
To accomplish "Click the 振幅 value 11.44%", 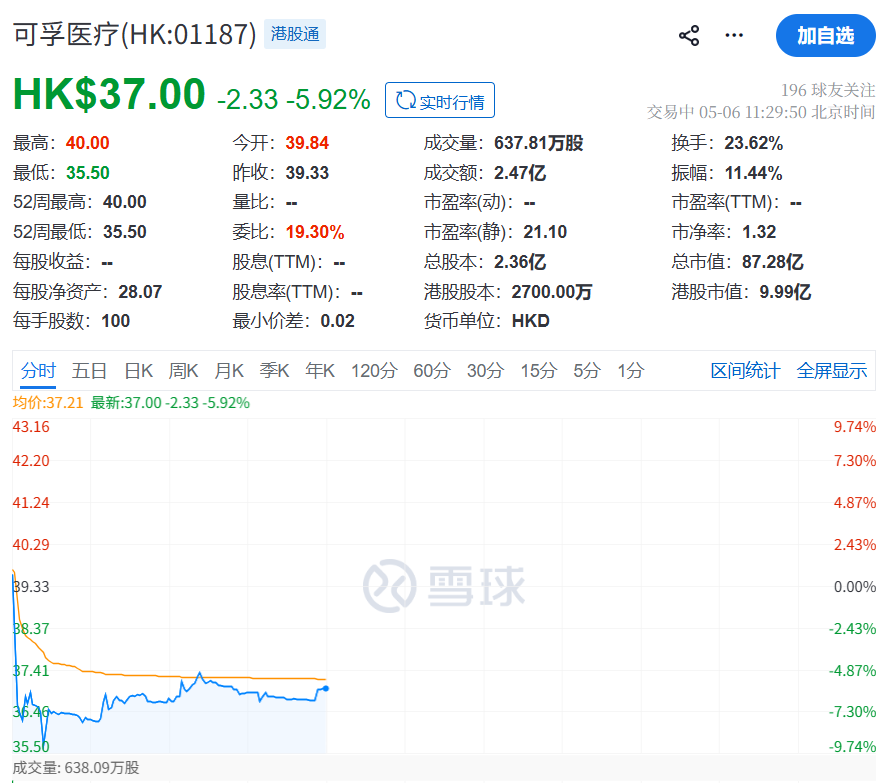I will [753, 172].
